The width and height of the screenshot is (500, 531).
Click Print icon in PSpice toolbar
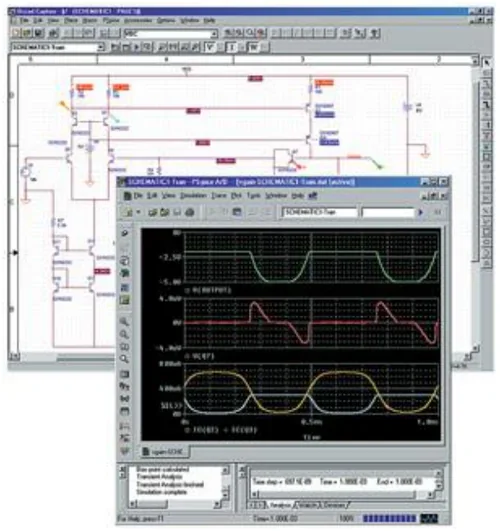click(x=190, y=212)
